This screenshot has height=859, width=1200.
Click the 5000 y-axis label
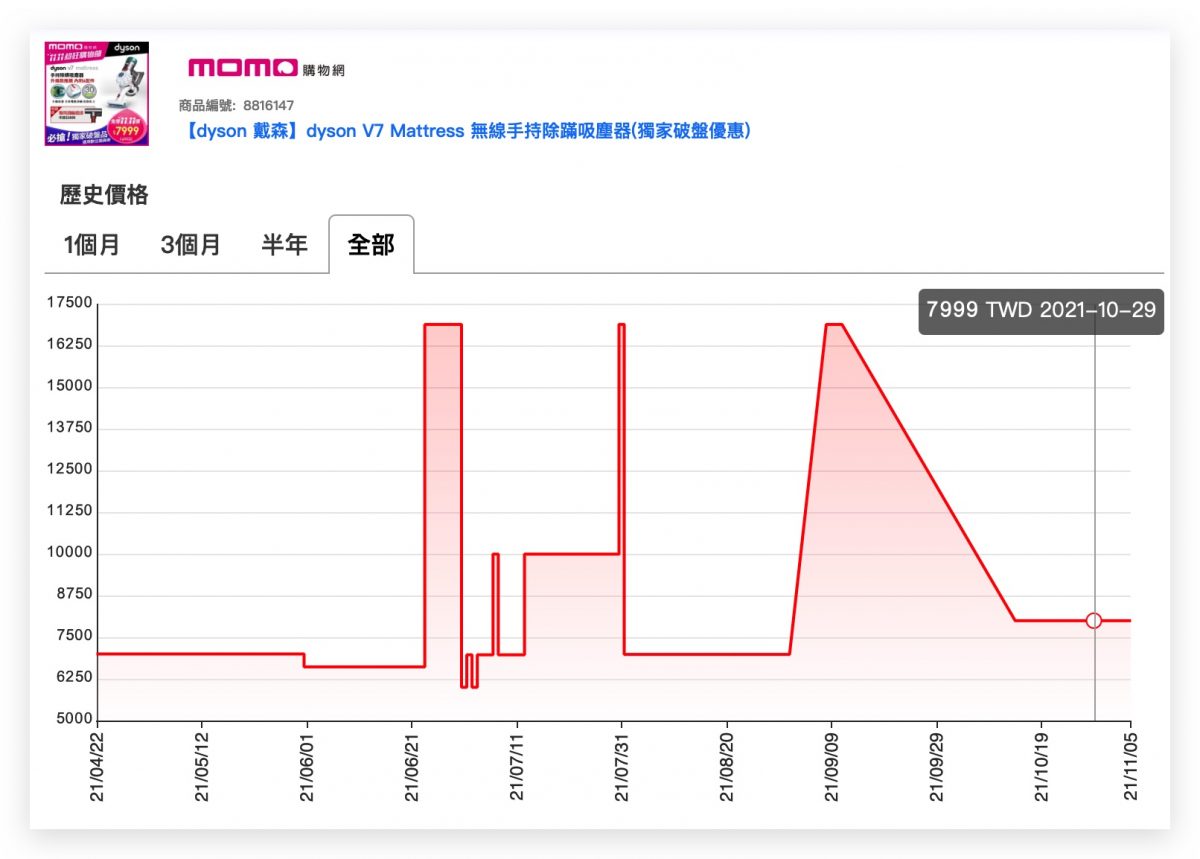[x=73, y=719]
